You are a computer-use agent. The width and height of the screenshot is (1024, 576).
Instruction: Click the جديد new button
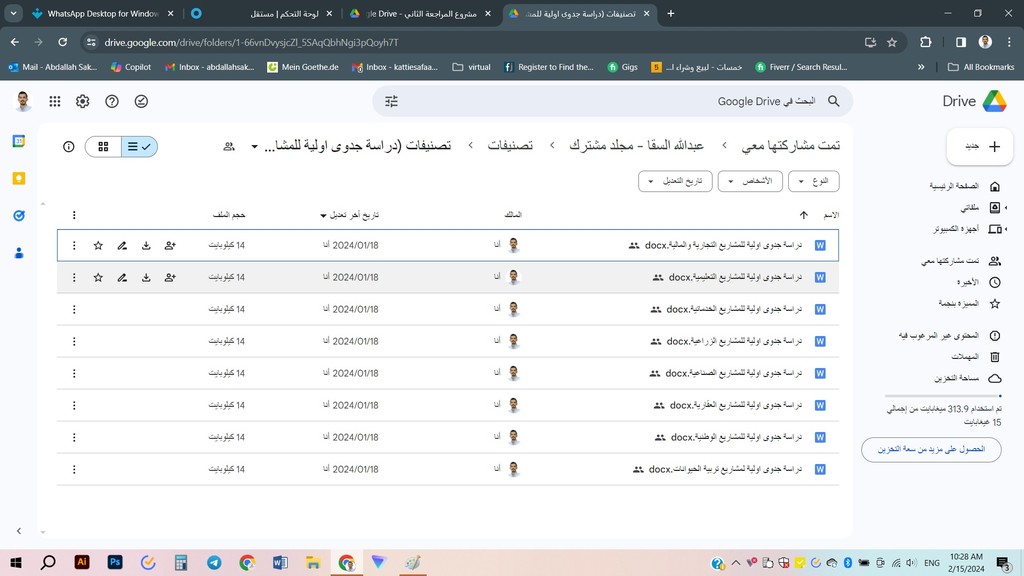(975, 146)
